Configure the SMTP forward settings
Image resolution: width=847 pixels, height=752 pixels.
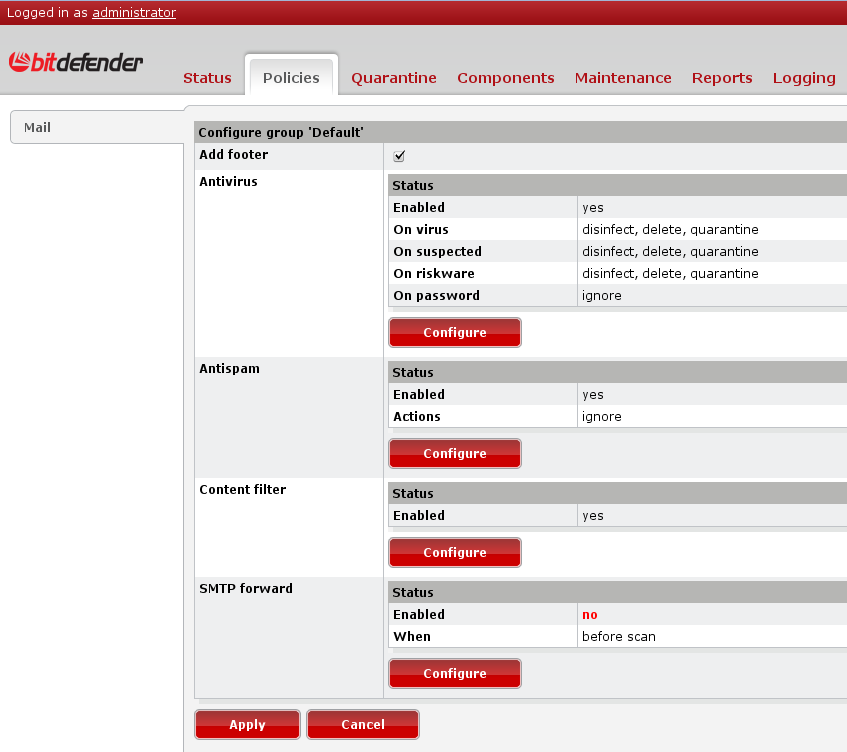click(x=454, y=674)
